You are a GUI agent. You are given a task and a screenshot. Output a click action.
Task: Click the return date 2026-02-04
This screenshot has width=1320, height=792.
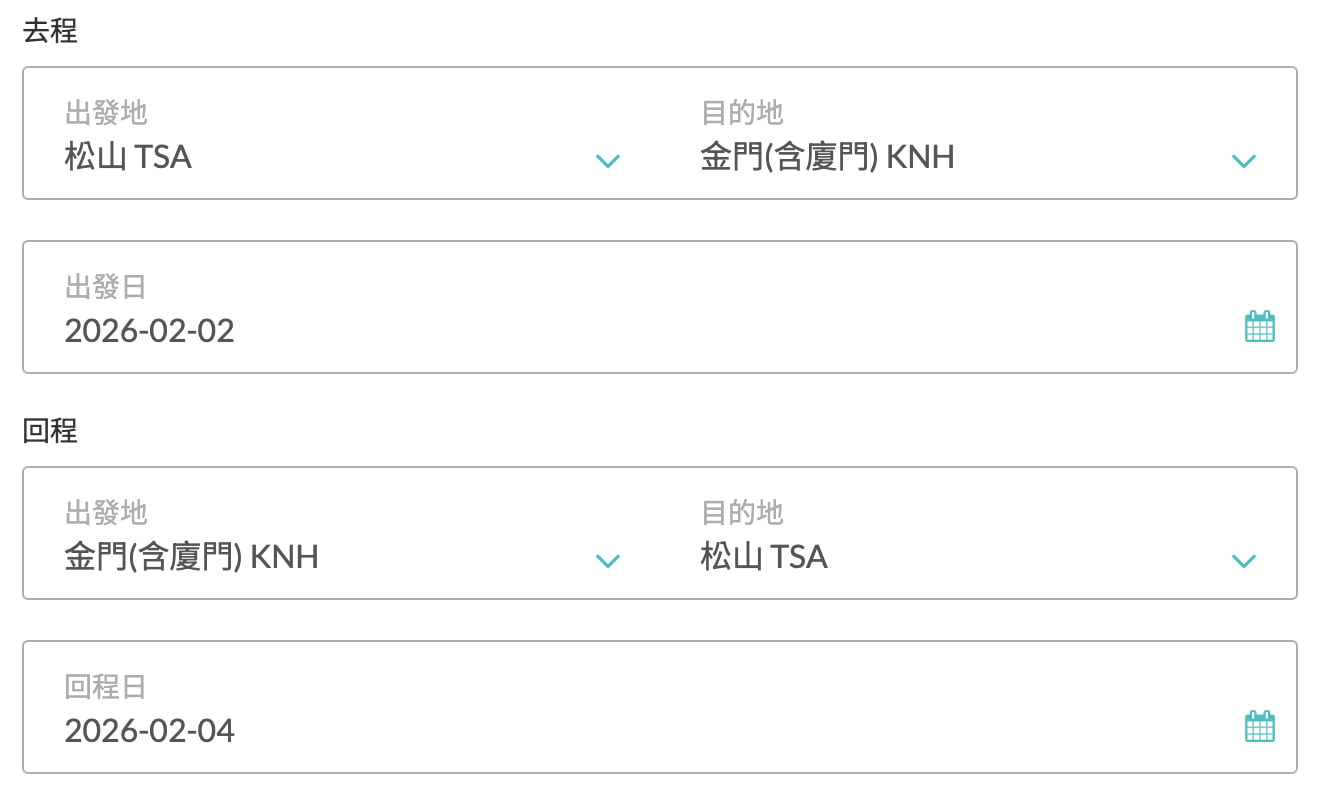149,731
